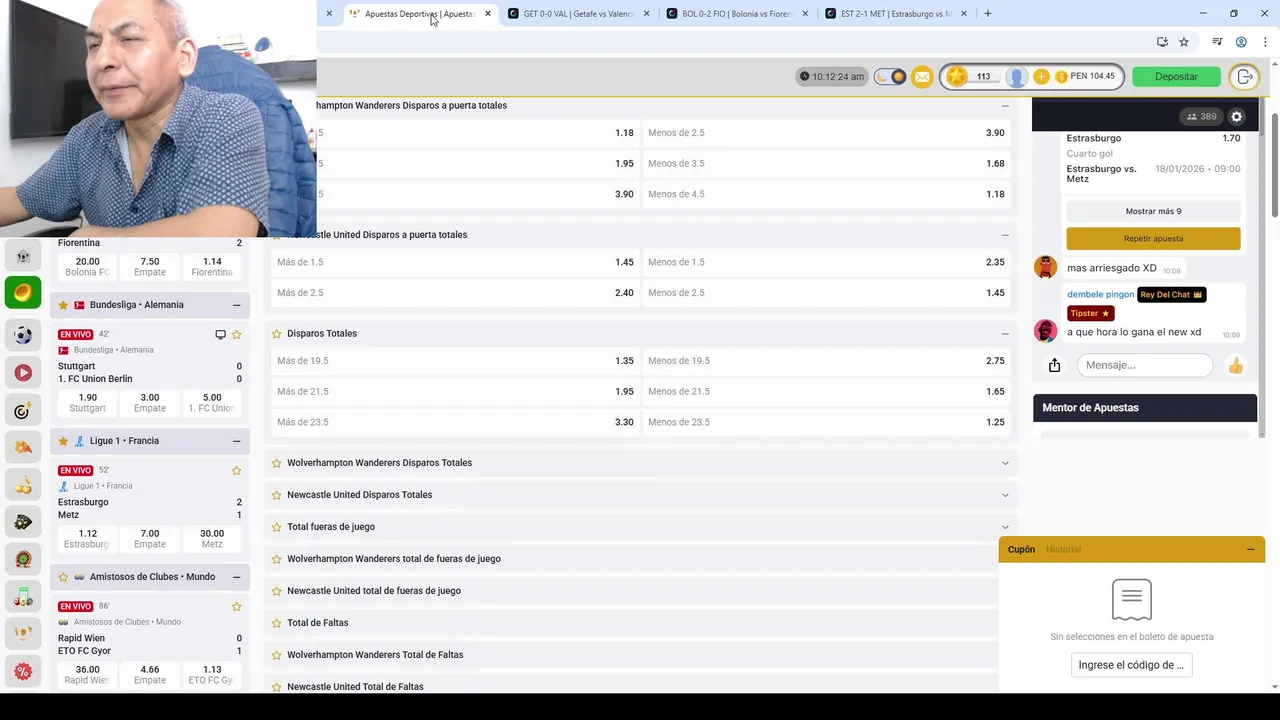1280x720 pixels.
Task: Switch to the Getafe vs Valencia tab
Action: click(x=578, y=14)
